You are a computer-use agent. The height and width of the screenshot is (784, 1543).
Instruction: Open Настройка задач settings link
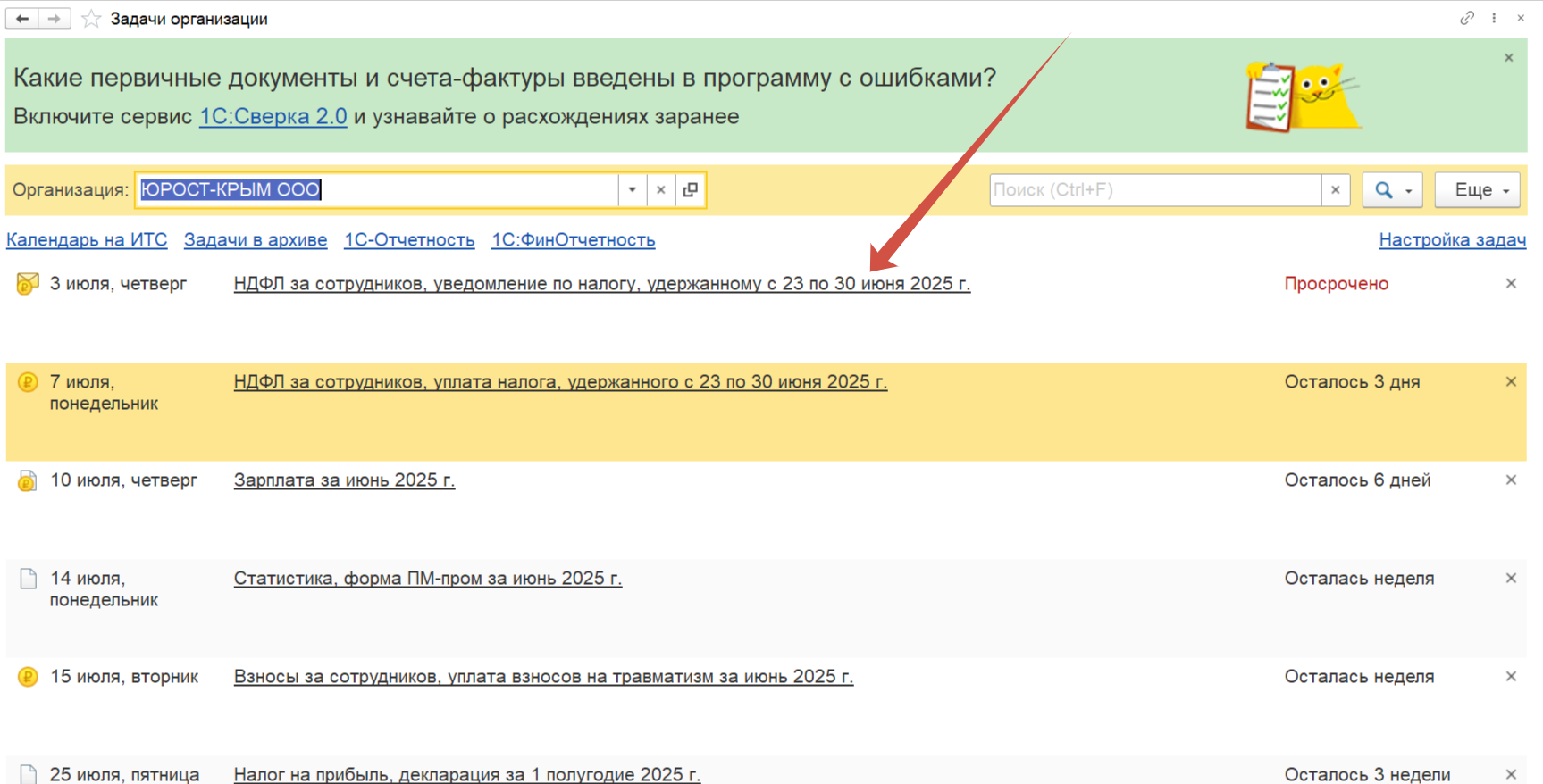(x=1452, y=240)
